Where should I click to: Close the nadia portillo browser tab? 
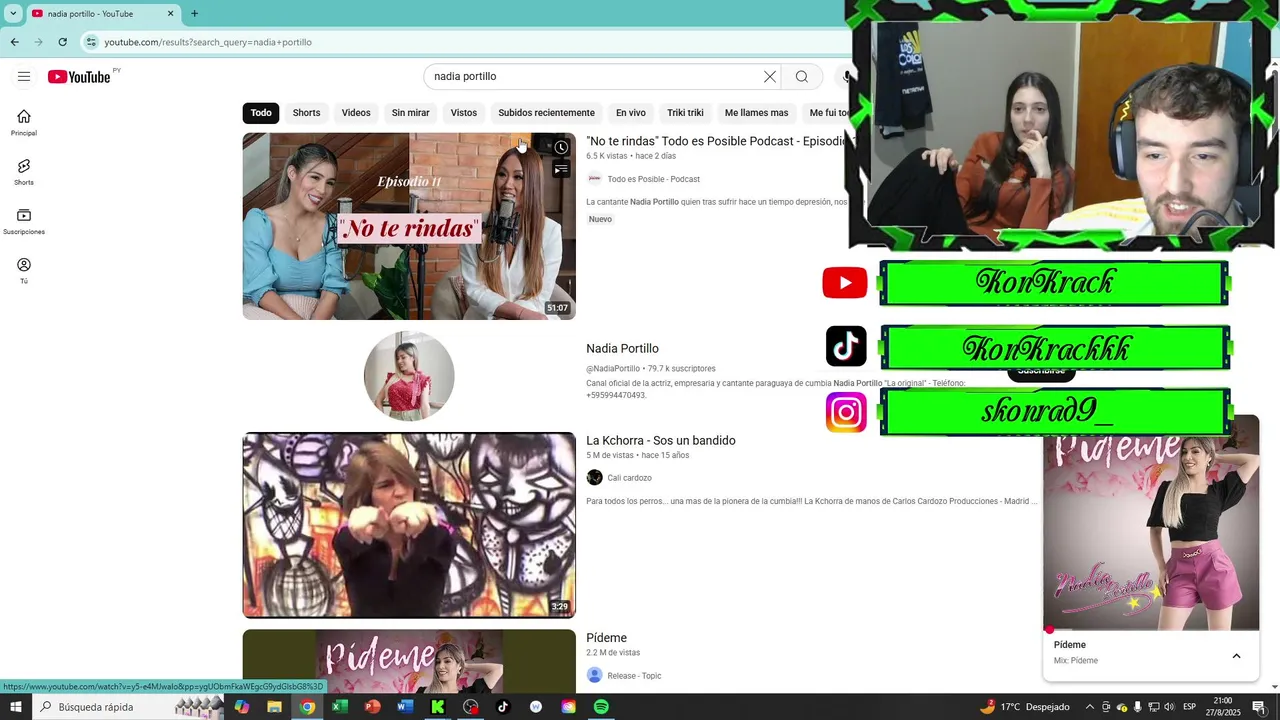170,14
